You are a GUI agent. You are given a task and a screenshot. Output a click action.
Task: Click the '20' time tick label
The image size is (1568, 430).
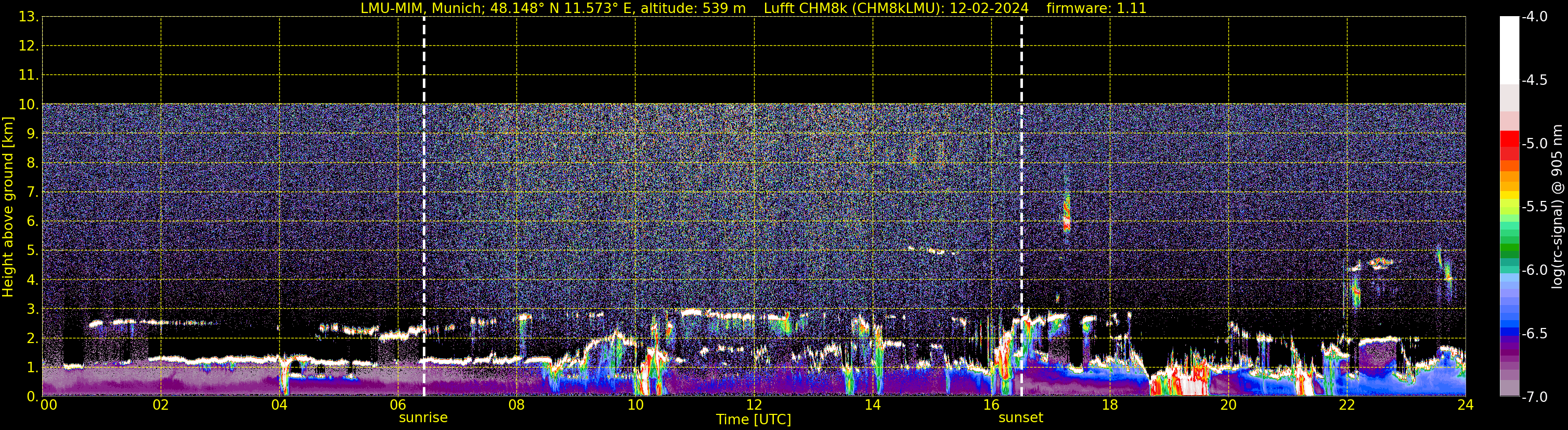[1228, 405]
